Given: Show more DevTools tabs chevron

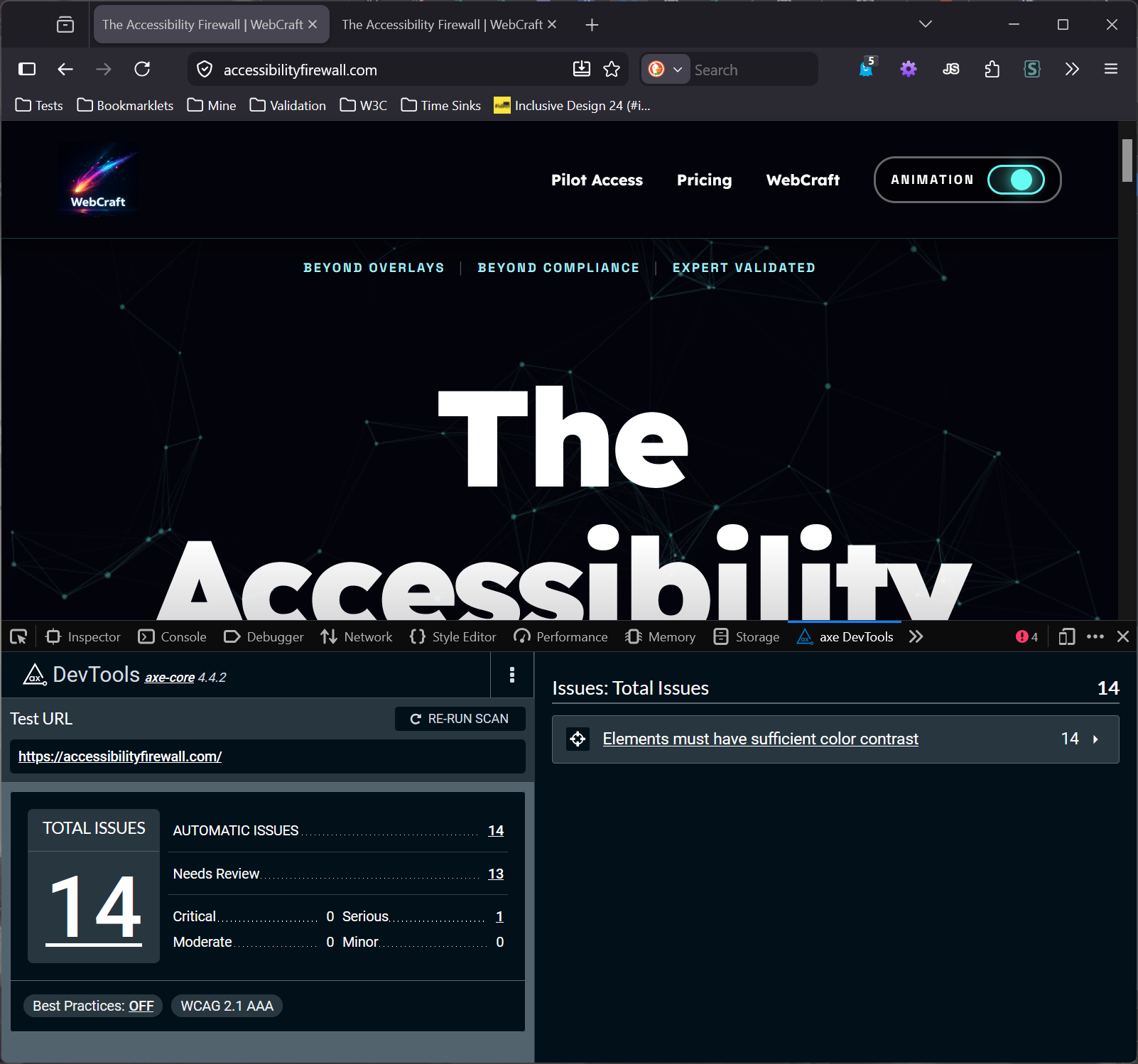Looking at the screenshot, I should coord(916,637).
